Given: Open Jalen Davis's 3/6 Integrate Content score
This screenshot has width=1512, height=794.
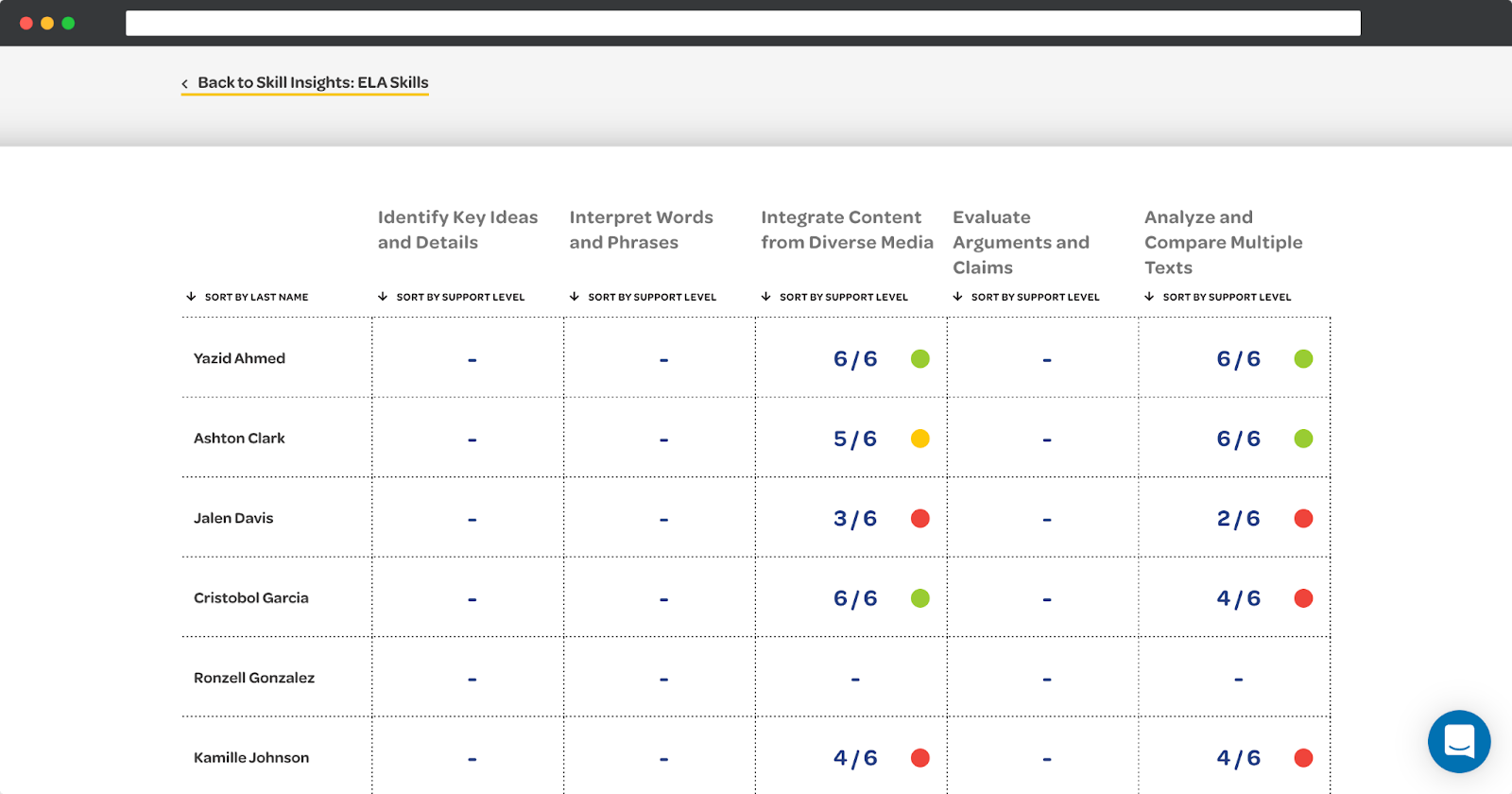Looking at the screenshot, I should click(855, 519).
